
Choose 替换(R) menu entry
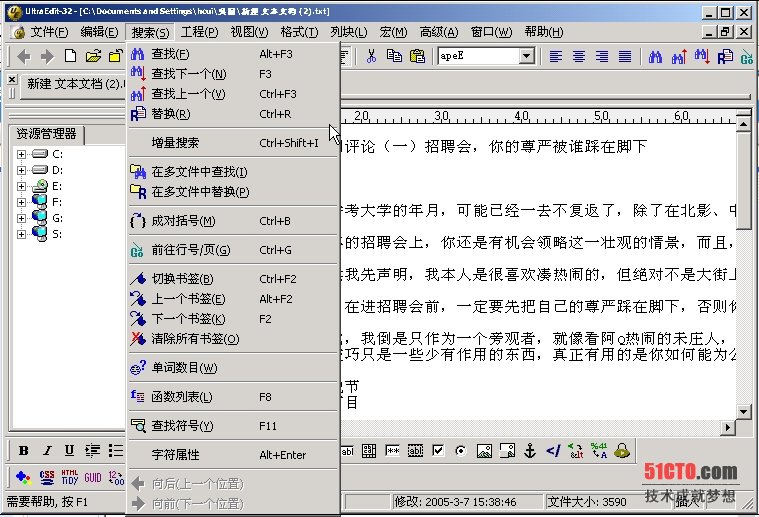click(233, 114)
